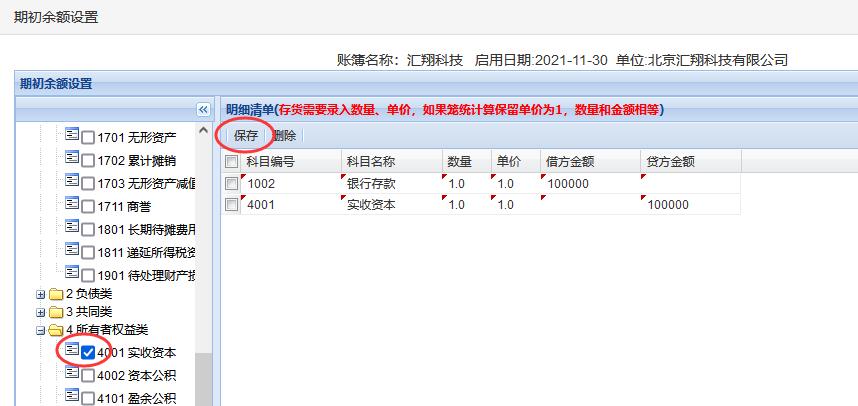Click the folder icon of 2 负债类

point(55,294)
